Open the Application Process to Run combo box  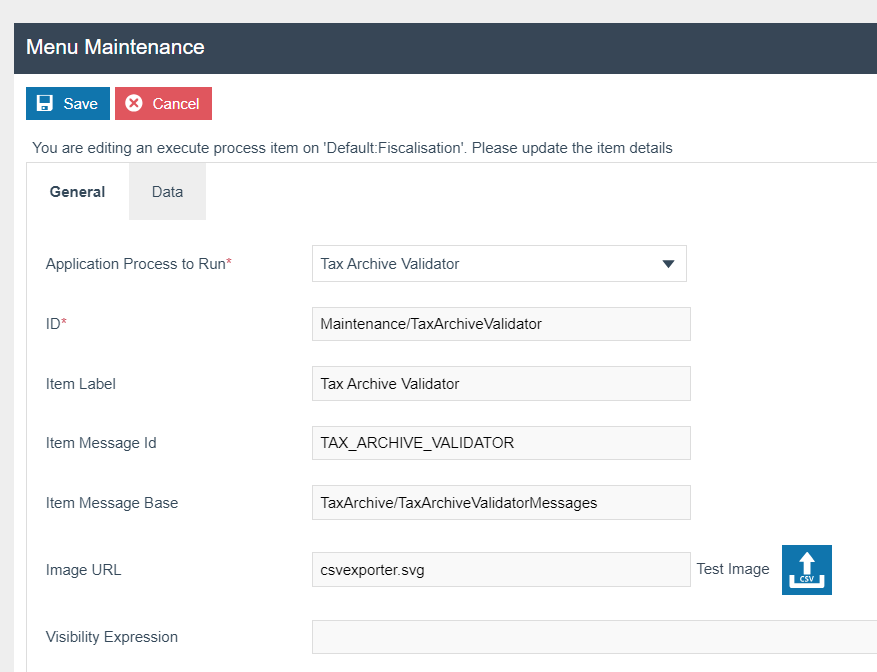coord(490,264)
